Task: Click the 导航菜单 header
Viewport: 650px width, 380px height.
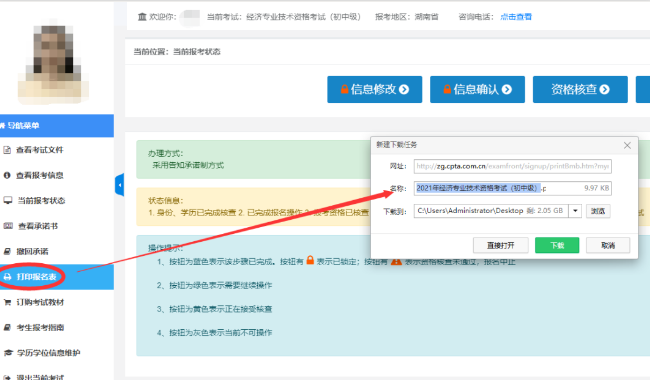Action: pyautogui.click(x=57, y=126)
